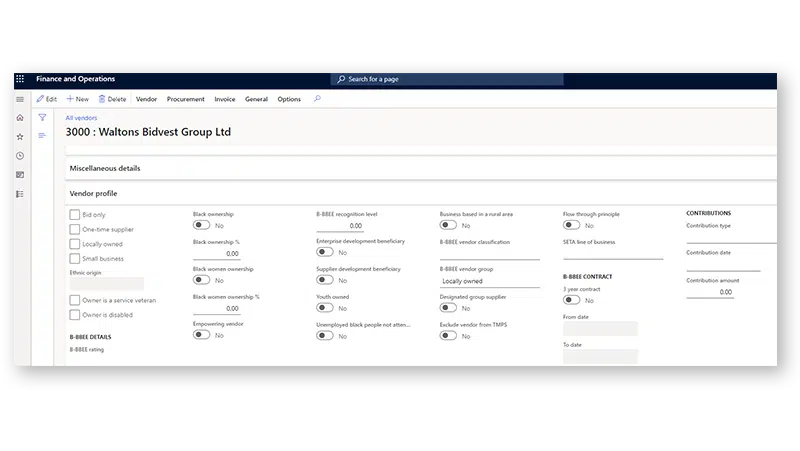The width and height of the screenshot is (800, 451).
Task: Open Modules list icon in sidebar
Action: (20, 194)
